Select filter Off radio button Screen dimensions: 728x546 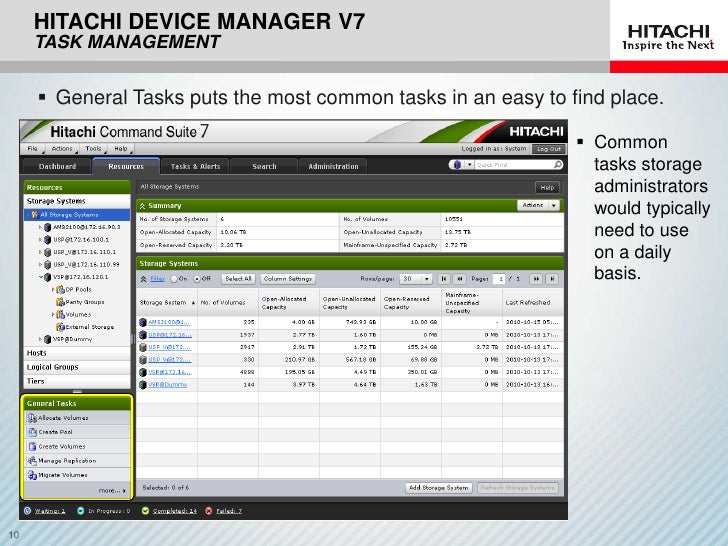(x=197, y=279)
